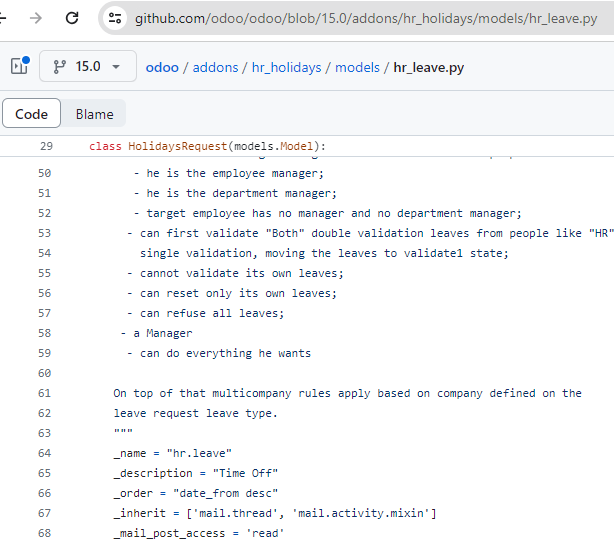Switch to the Blame view tab
The width and height of the screenshot is (614, 539).
point(94,114)
